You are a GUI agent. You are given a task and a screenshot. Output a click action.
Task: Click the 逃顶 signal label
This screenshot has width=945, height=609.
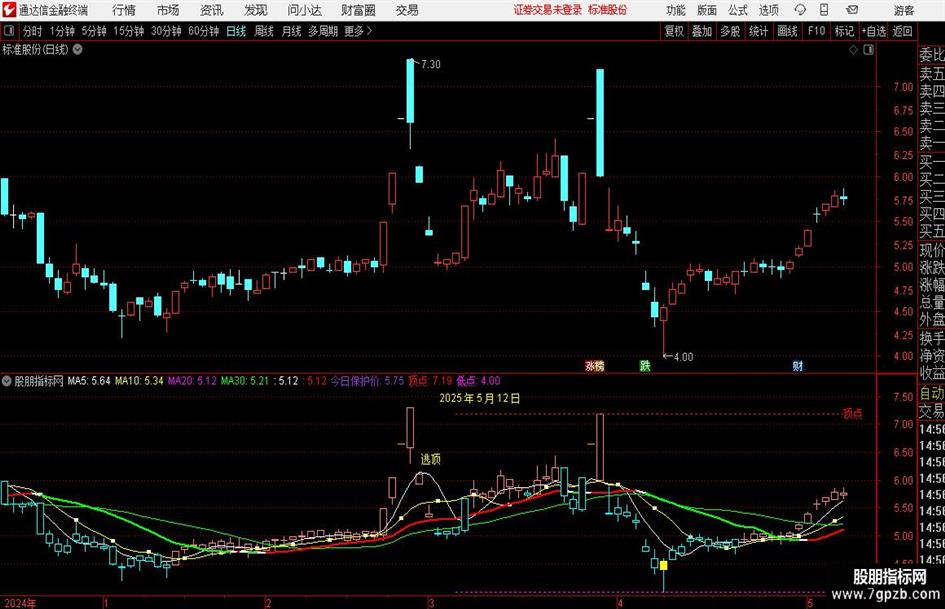(x=430, y=459)
